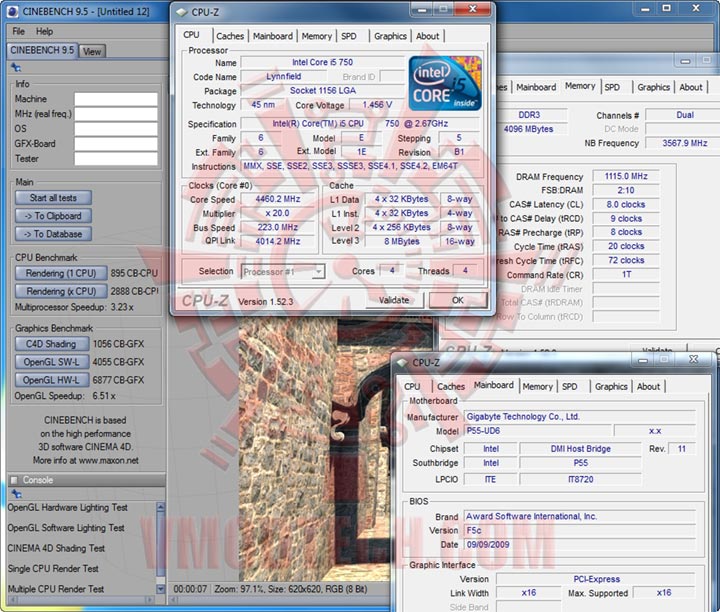This screenshot has height=612, width=720.
Task: Click the OpenGL Hardware Lighting Test console line
Action: click(68, 508)
